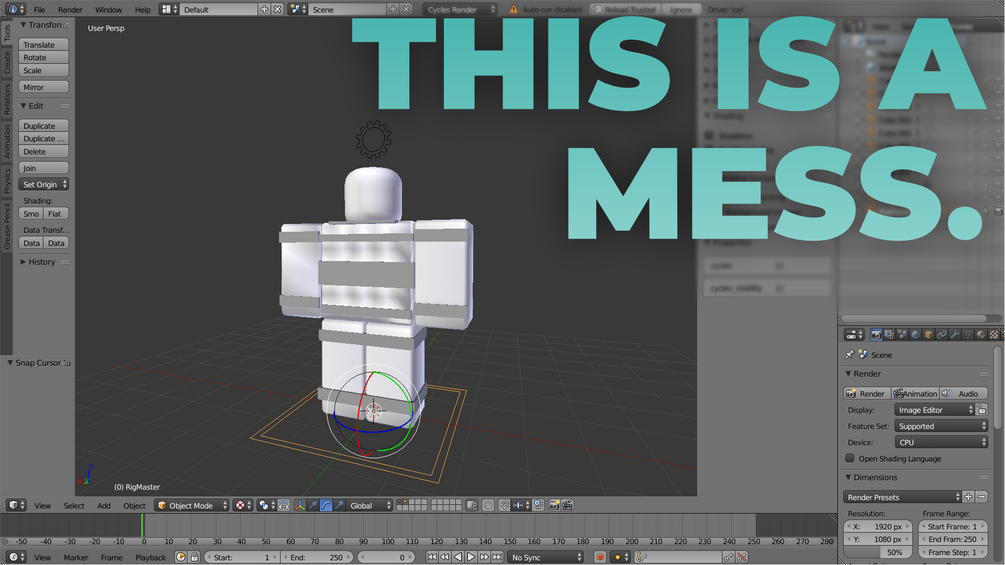Open the Device CPU dropdown
1005x565 pixels.
click(941, 442)
